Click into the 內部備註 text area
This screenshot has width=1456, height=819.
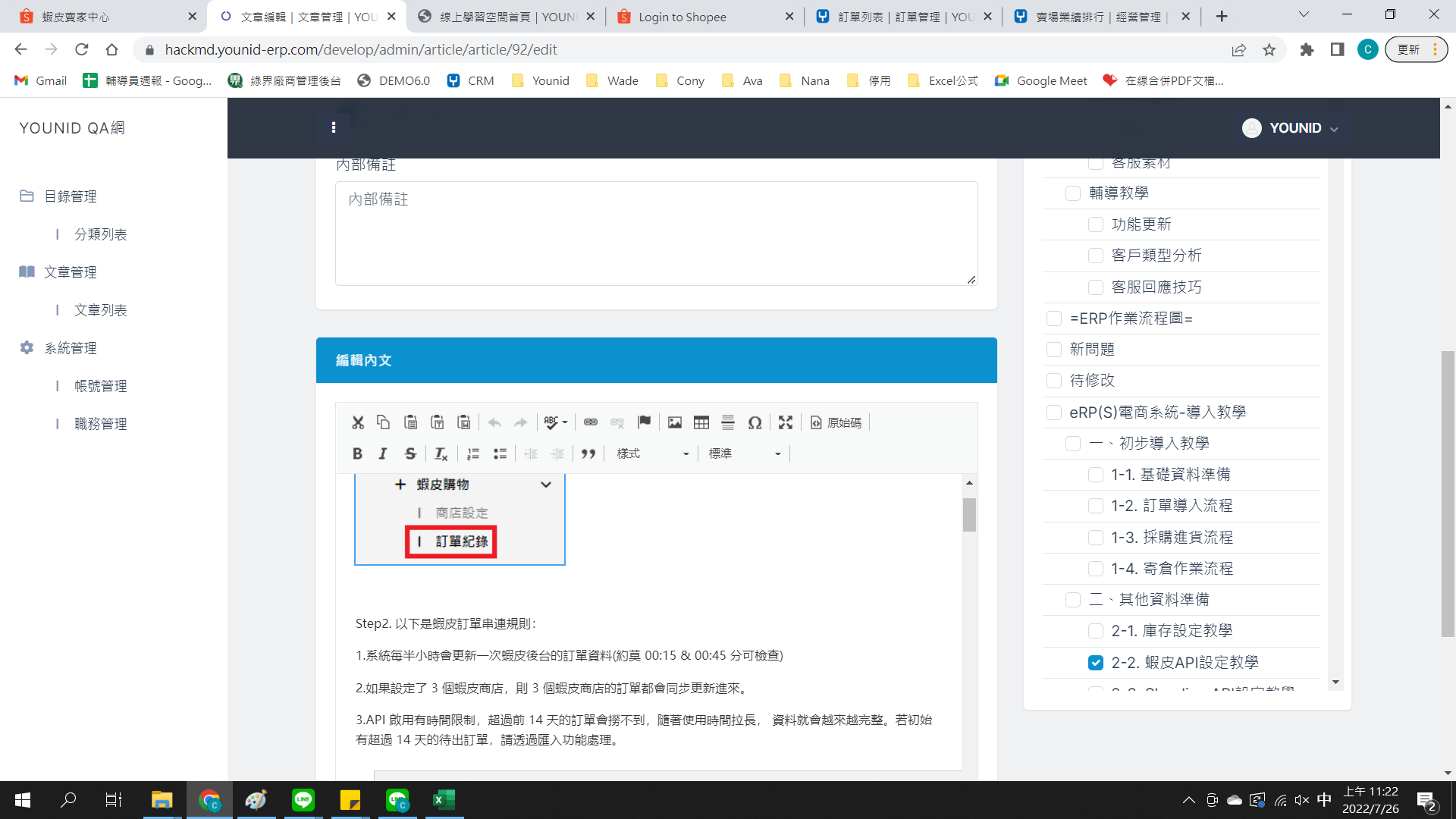(656, 233)
